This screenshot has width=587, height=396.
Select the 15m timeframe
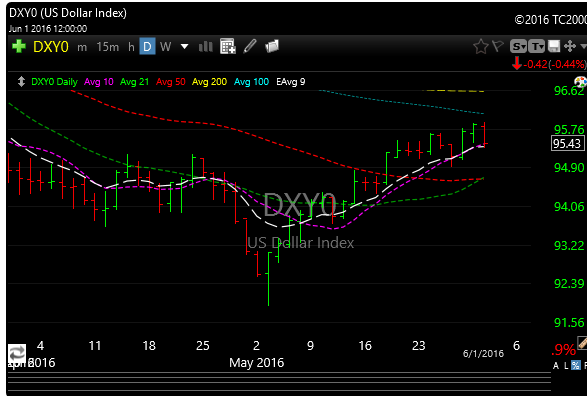tap(107, 47)
